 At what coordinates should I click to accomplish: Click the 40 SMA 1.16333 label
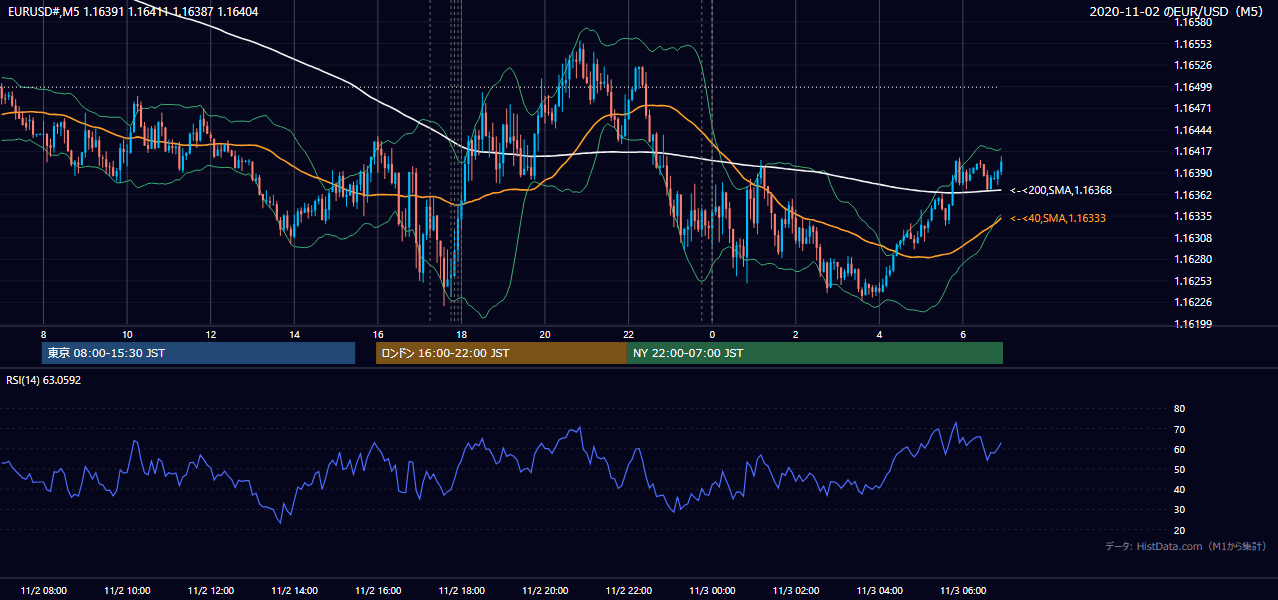(1058, 217)
